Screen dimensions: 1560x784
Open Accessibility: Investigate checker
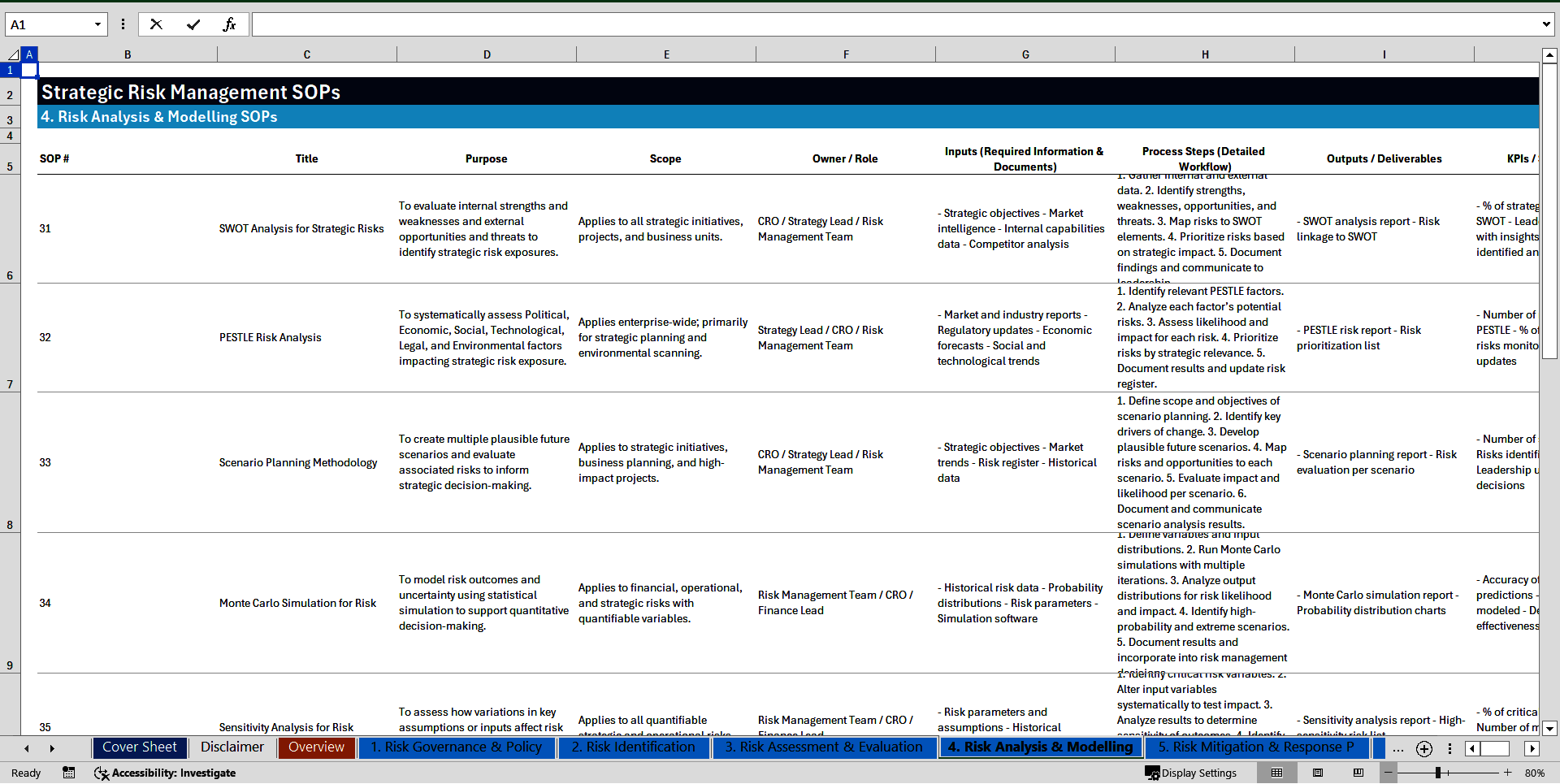(165, 773)
